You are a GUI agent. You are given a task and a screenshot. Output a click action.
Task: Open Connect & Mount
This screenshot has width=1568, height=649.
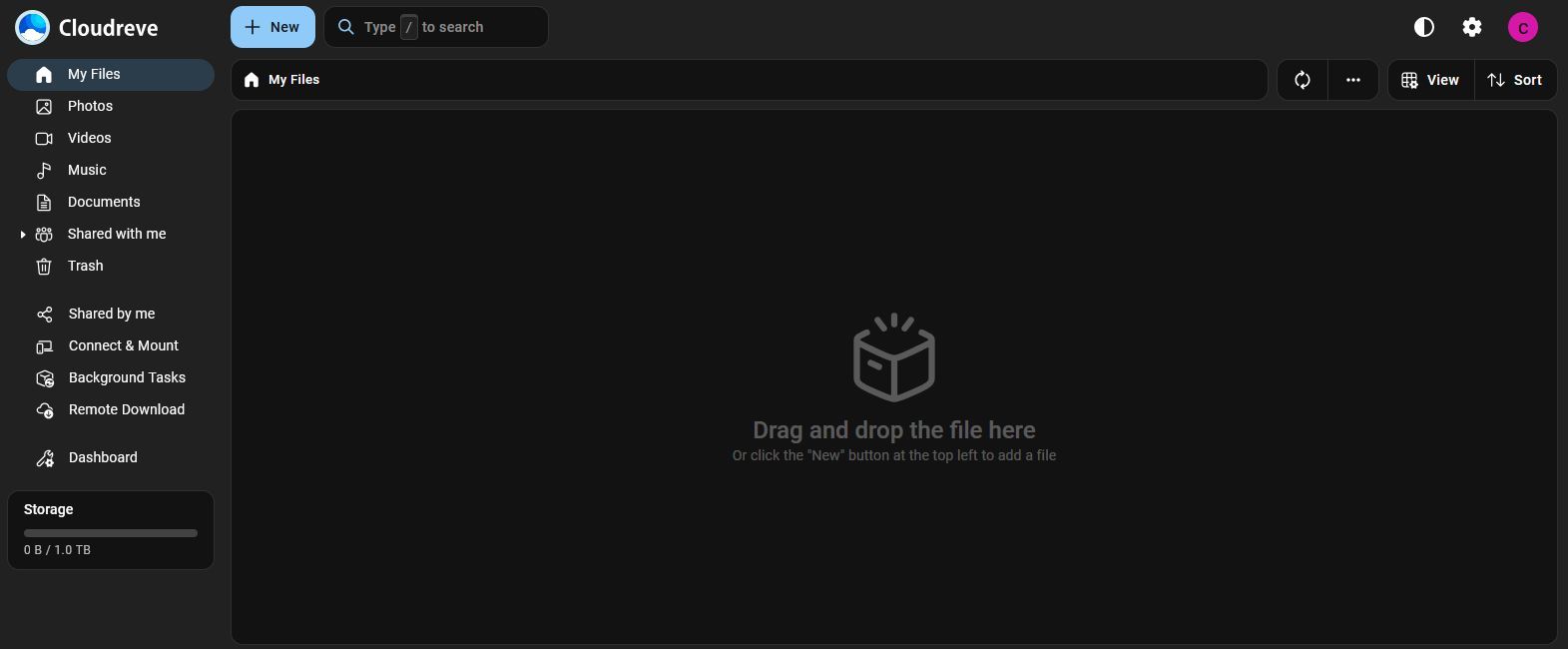[123, 345]
